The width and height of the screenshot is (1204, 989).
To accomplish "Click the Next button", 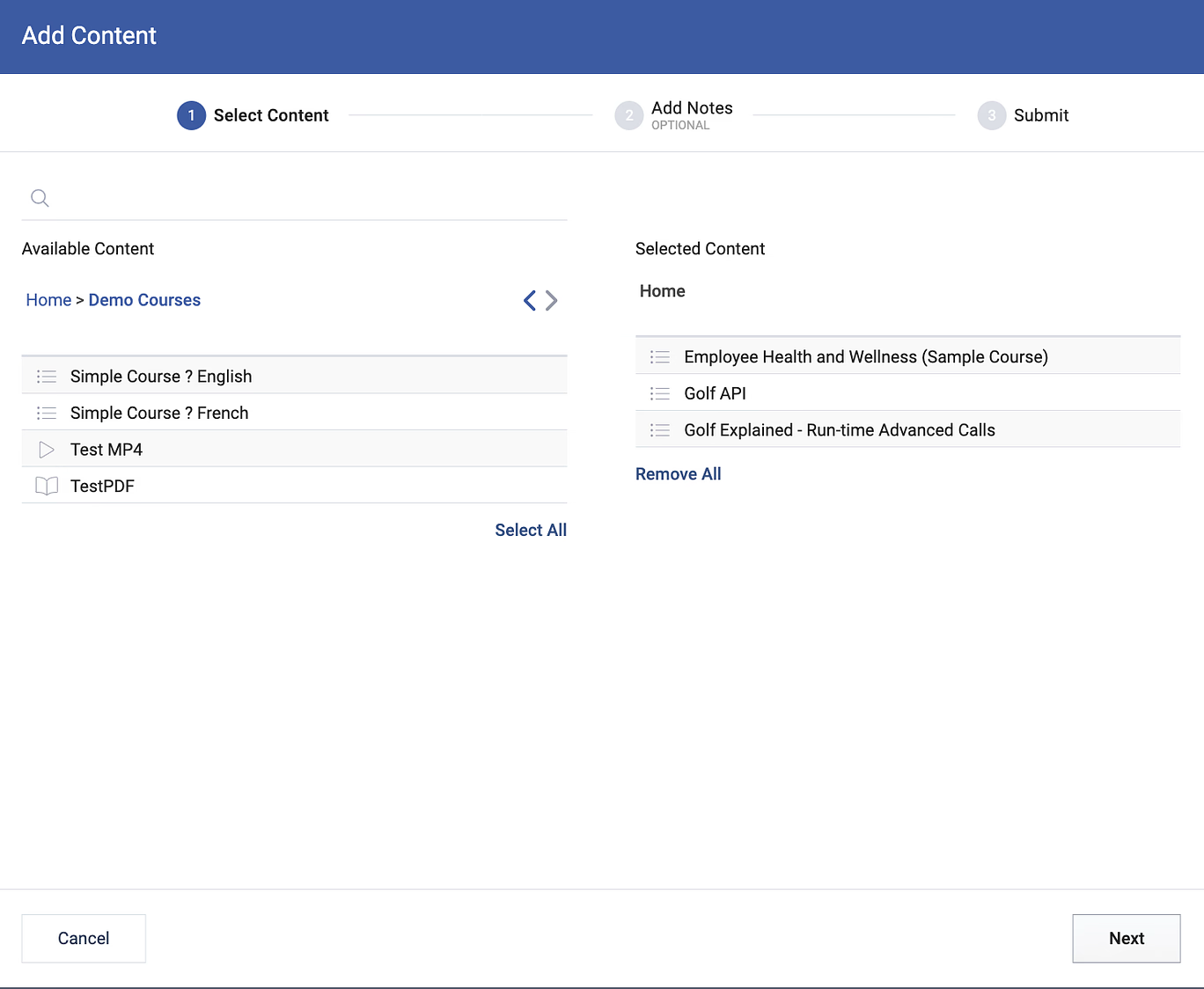I will (x=1127, y=938).
